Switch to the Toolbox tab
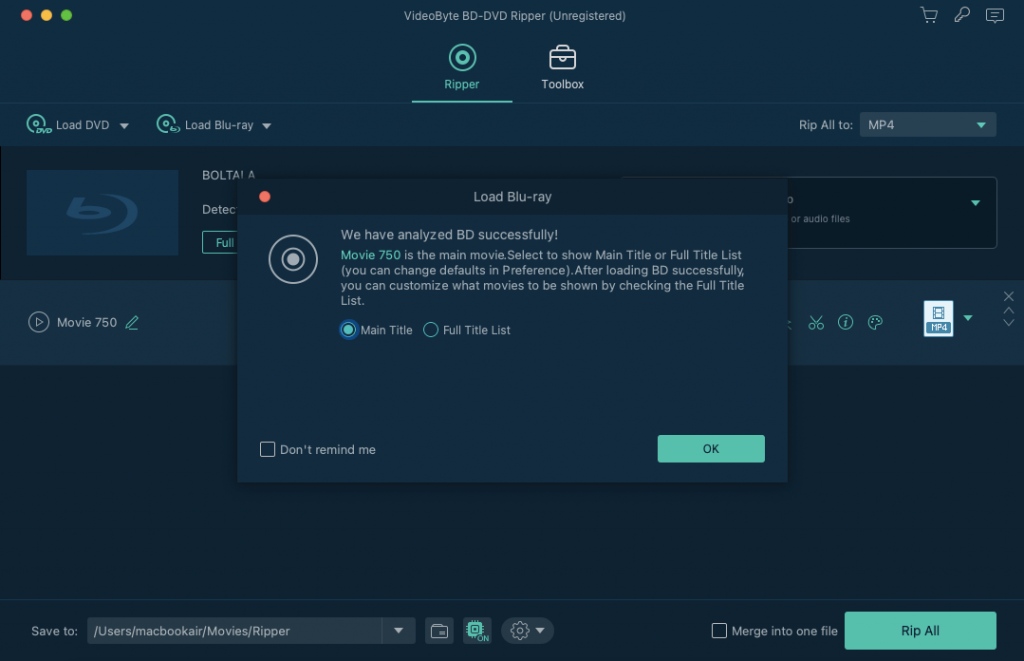Viewport: 1024px width, 661px height. point(562,67)
